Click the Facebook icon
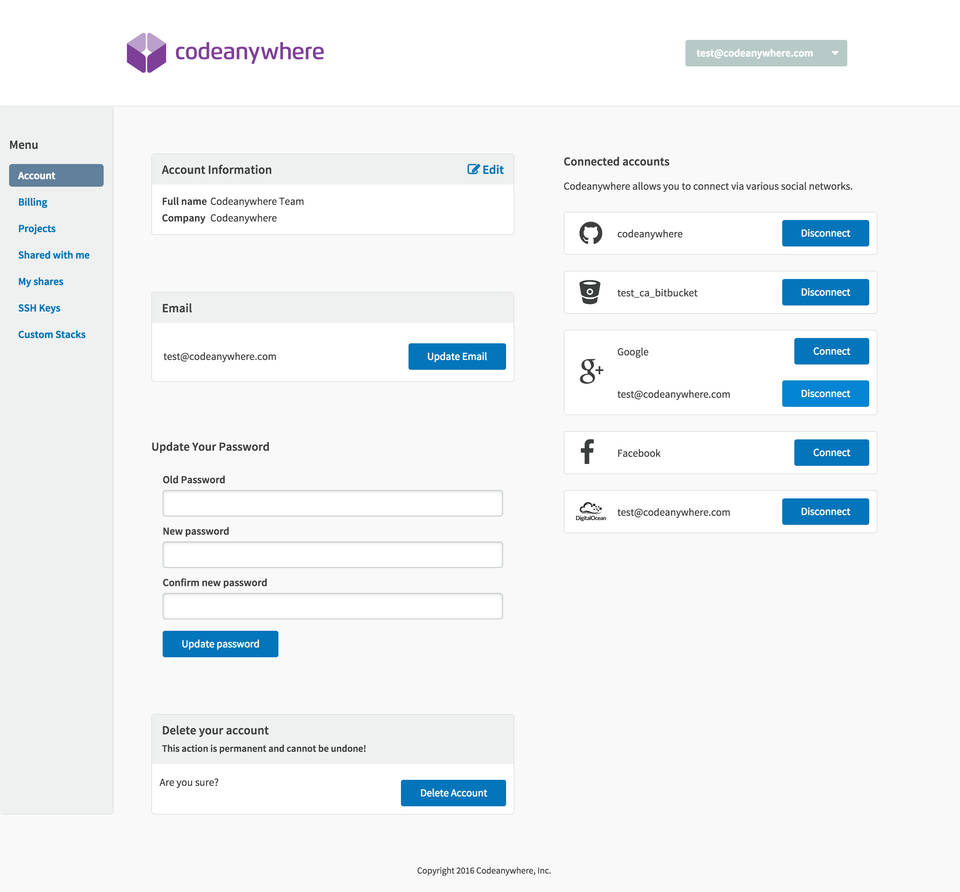The image size is (960, 892). pyautogui.click(x=588, y=453)
